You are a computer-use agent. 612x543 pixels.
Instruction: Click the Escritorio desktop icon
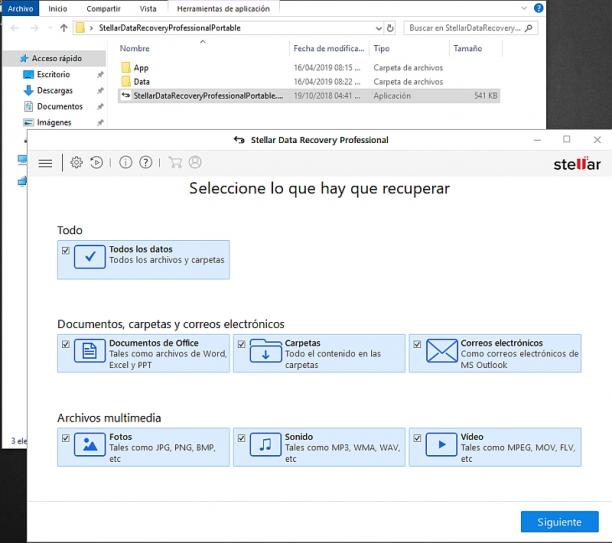(28, 75)
